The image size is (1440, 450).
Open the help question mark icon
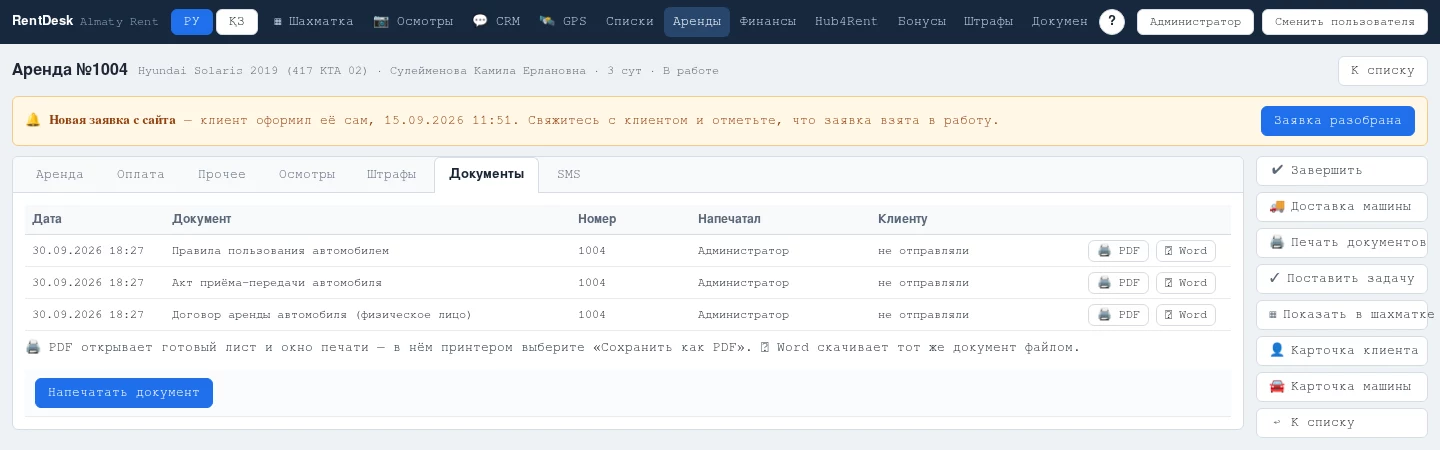pos(1112,22)
